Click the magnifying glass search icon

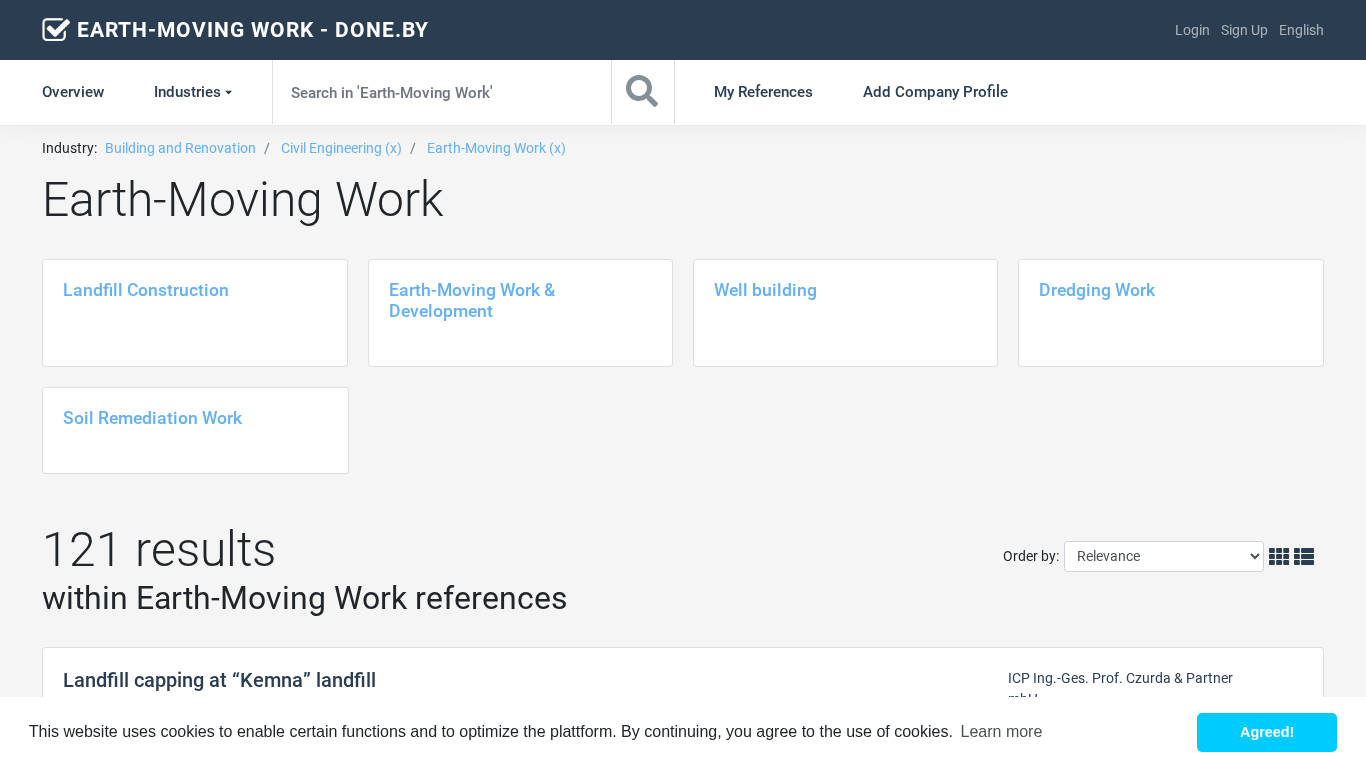point(642,92)
